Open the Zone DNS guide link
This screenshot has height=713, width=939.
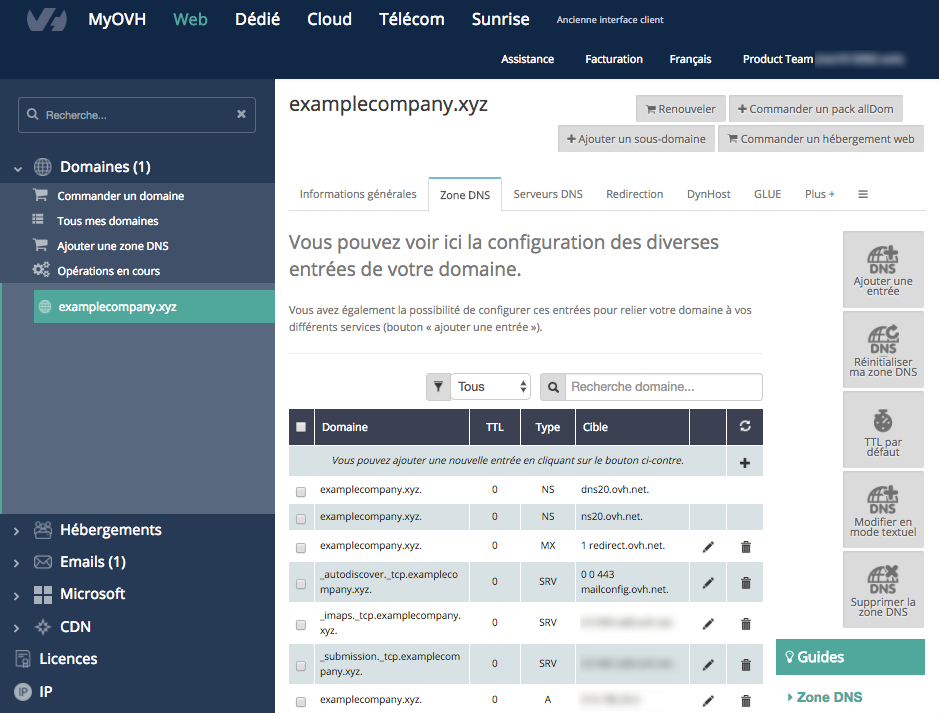pyautogui.click(x=829, y=697)
